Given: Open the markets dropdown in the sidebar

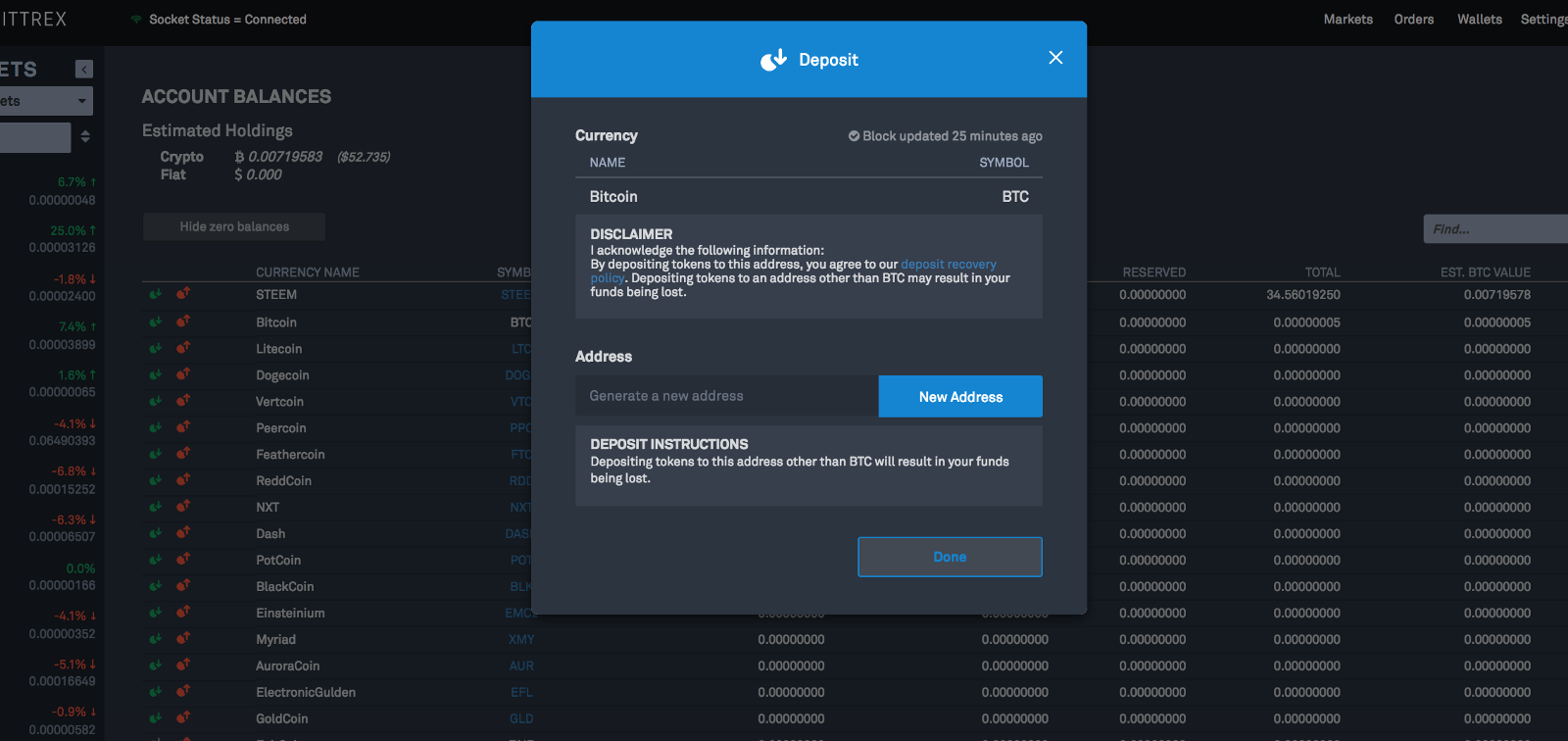Looking at the screenshot, I should click(x=45, y=101).
